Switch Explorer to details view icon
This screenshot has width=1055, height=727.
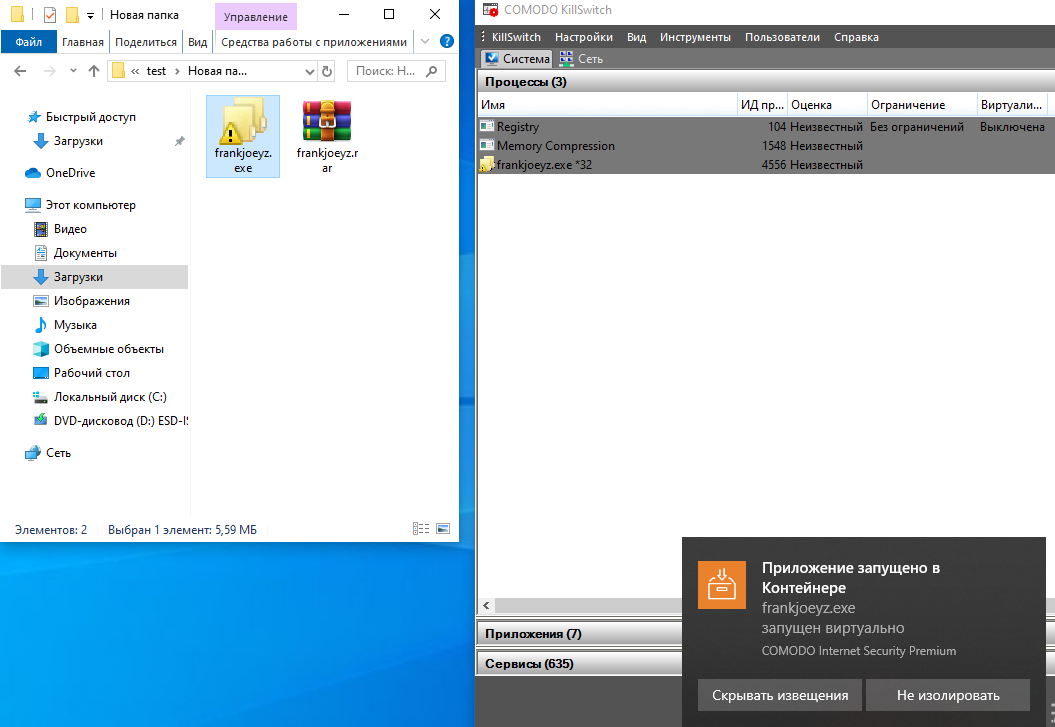[421, 529]
